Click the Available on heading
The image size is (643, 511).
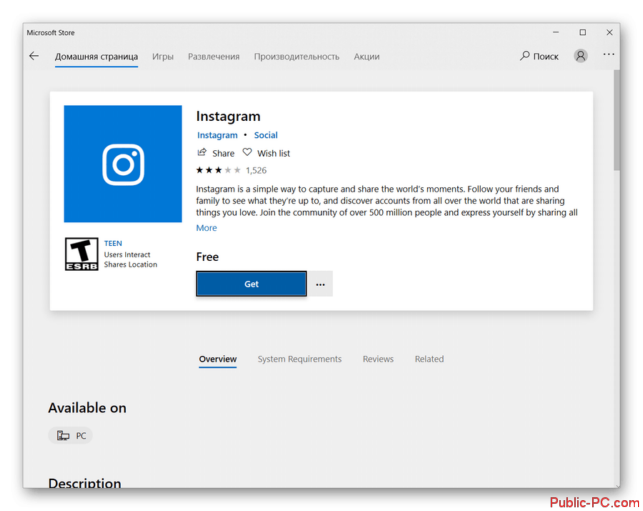[87, 408]
